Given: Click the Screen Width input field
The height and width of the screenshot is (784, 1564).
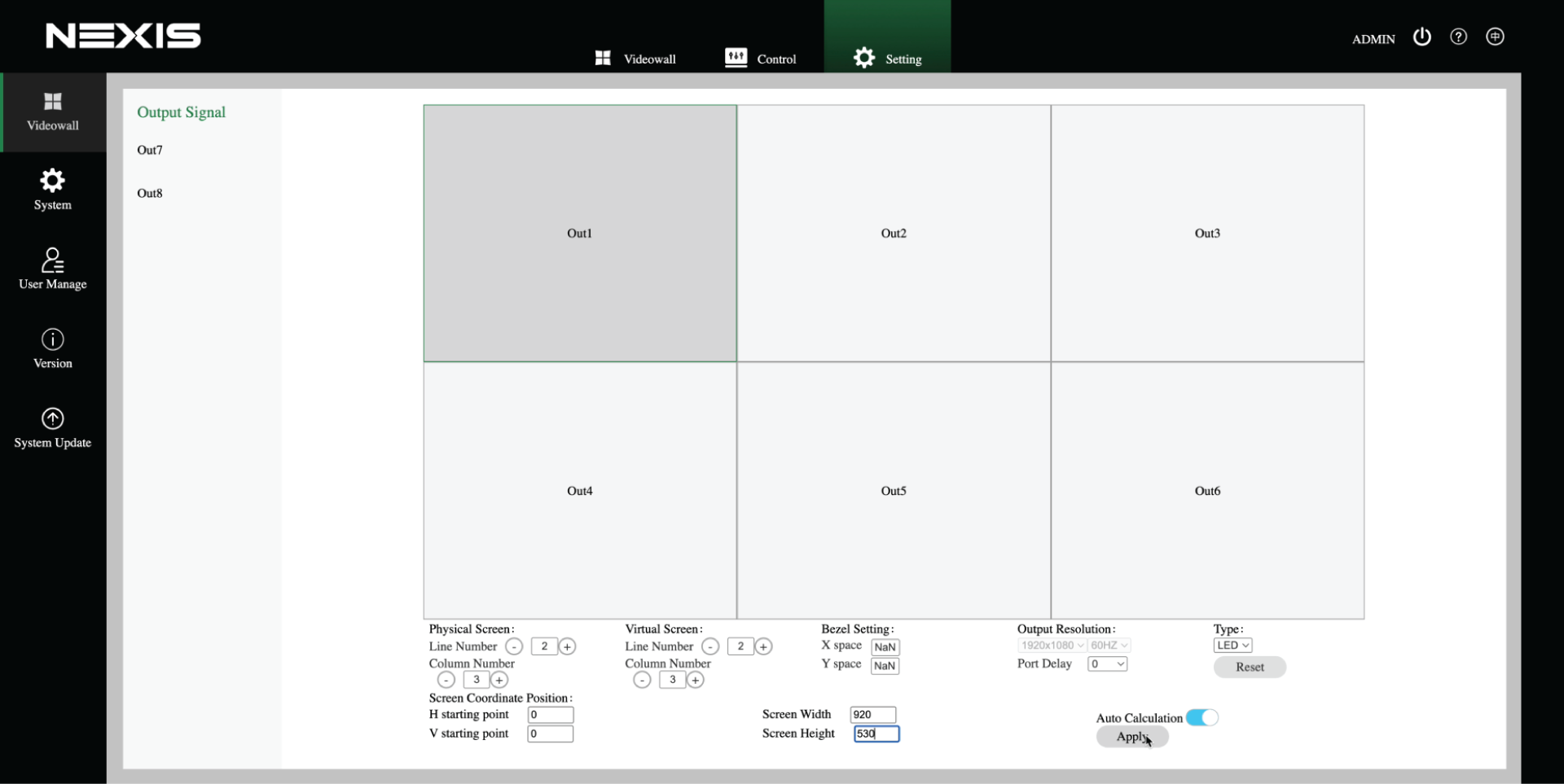Looking at the screenshot, I should [x=872, y=715].
